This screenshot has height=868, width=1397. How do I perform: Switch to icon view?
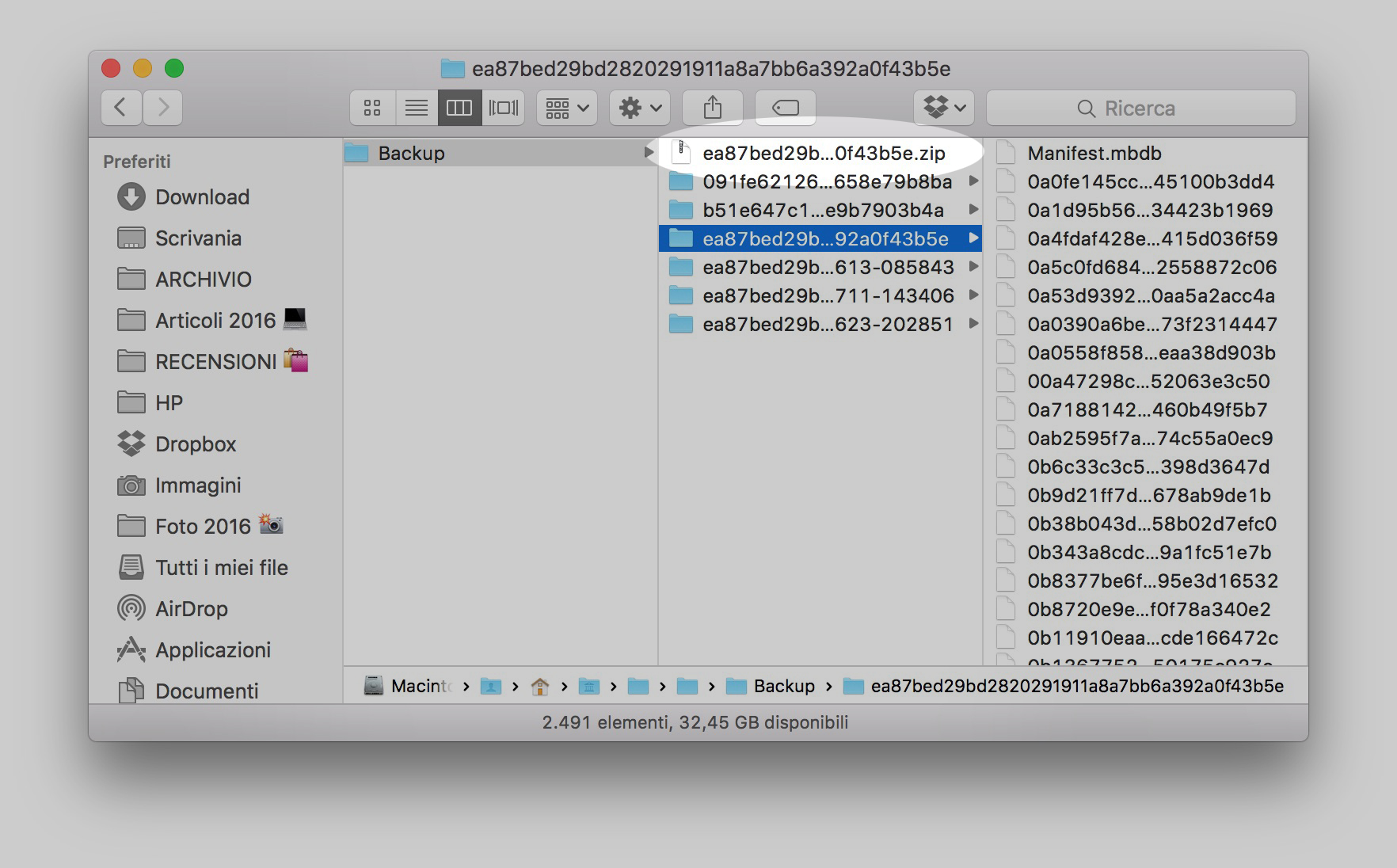tap(372, 108)
